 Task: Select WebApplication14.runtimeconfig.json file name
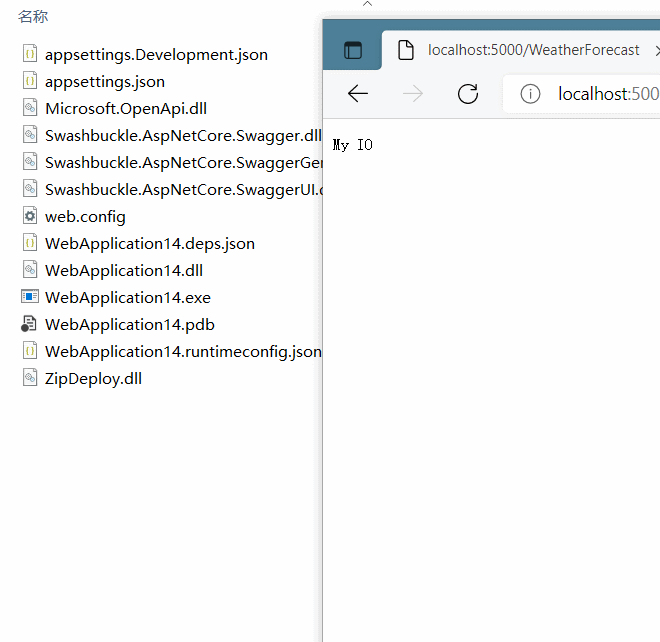point(183,352)
